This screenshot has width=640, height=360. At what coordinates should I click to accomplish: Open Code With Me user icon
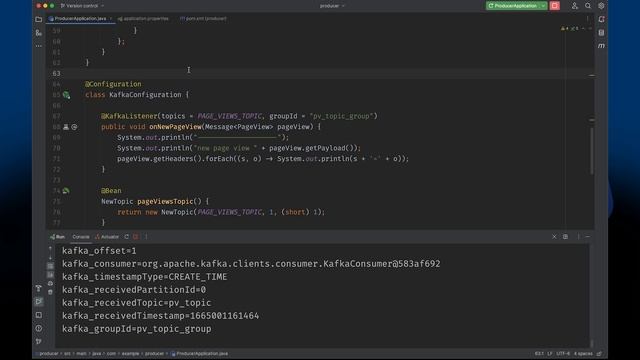575,6
